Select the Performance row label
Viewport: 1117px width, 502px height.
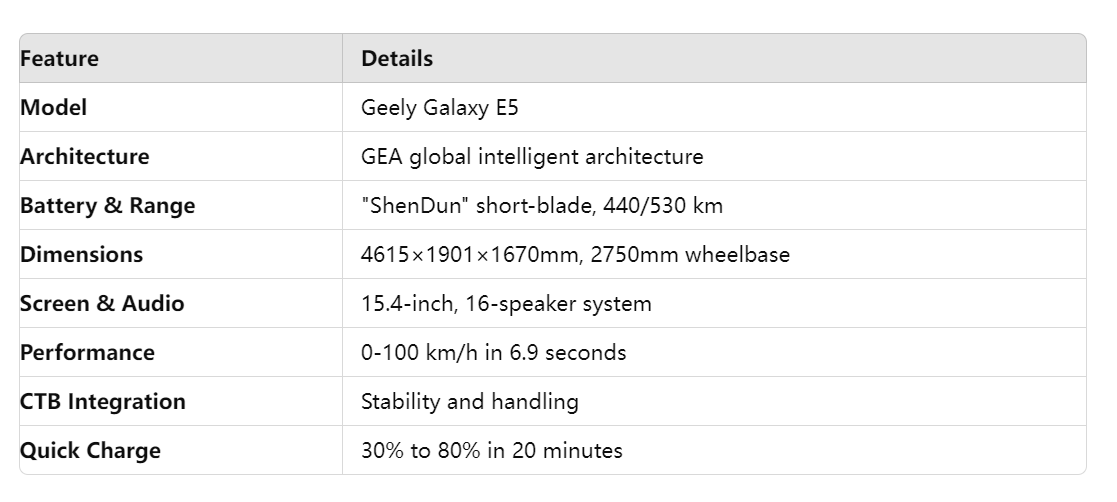pyautogui.click(x=87, y=353)
